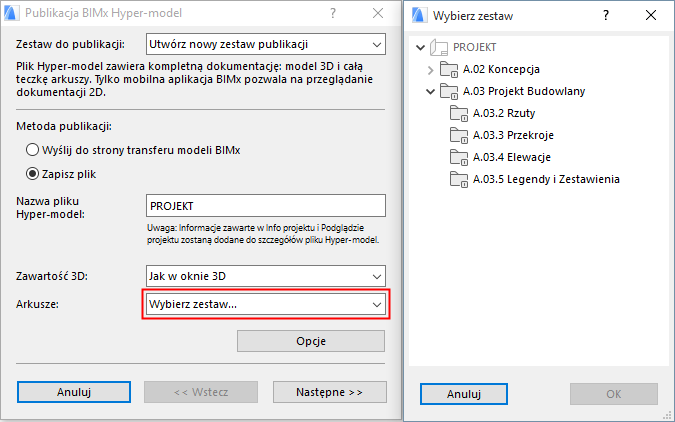Click the A.03.4 Elewacje folder icon
Viewport: 675px width, 422px height.
pyautogui.click(x=458, y=157)
